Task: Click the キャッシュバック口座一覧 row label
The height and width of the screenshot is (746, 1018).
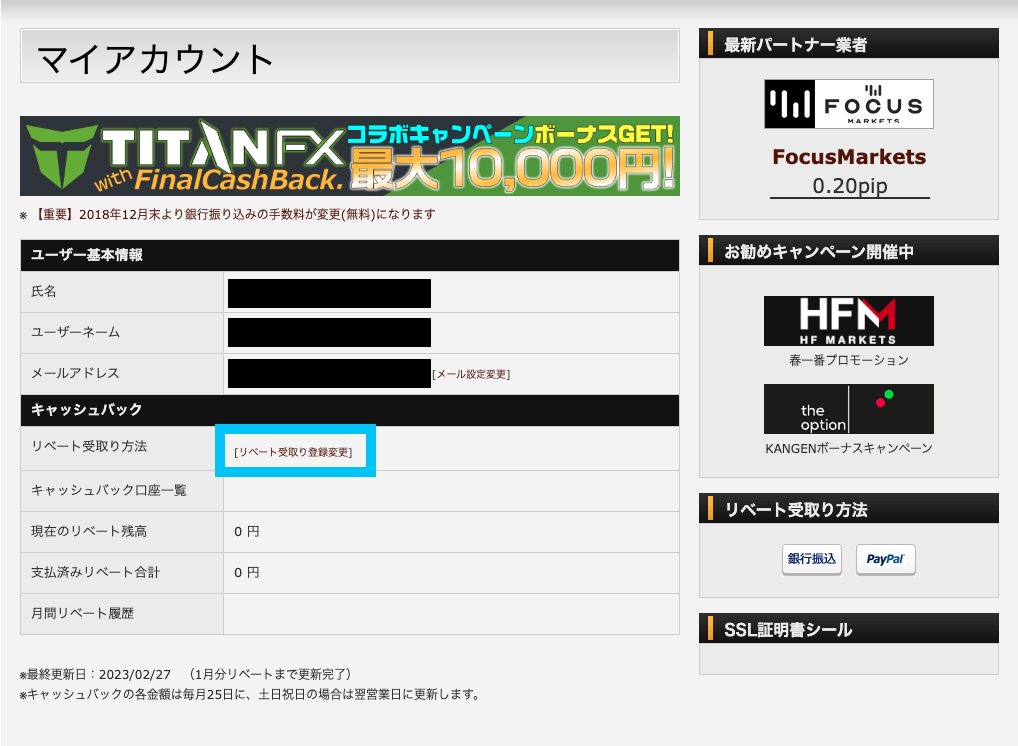Action: (x=109, y=490)
